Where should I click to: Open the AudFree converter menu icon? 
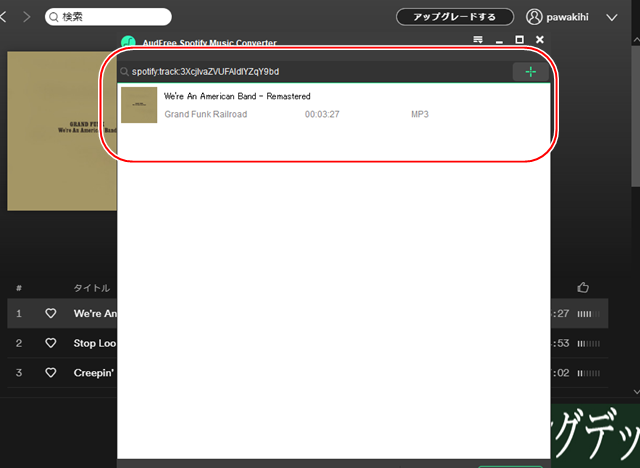point(478,40)
